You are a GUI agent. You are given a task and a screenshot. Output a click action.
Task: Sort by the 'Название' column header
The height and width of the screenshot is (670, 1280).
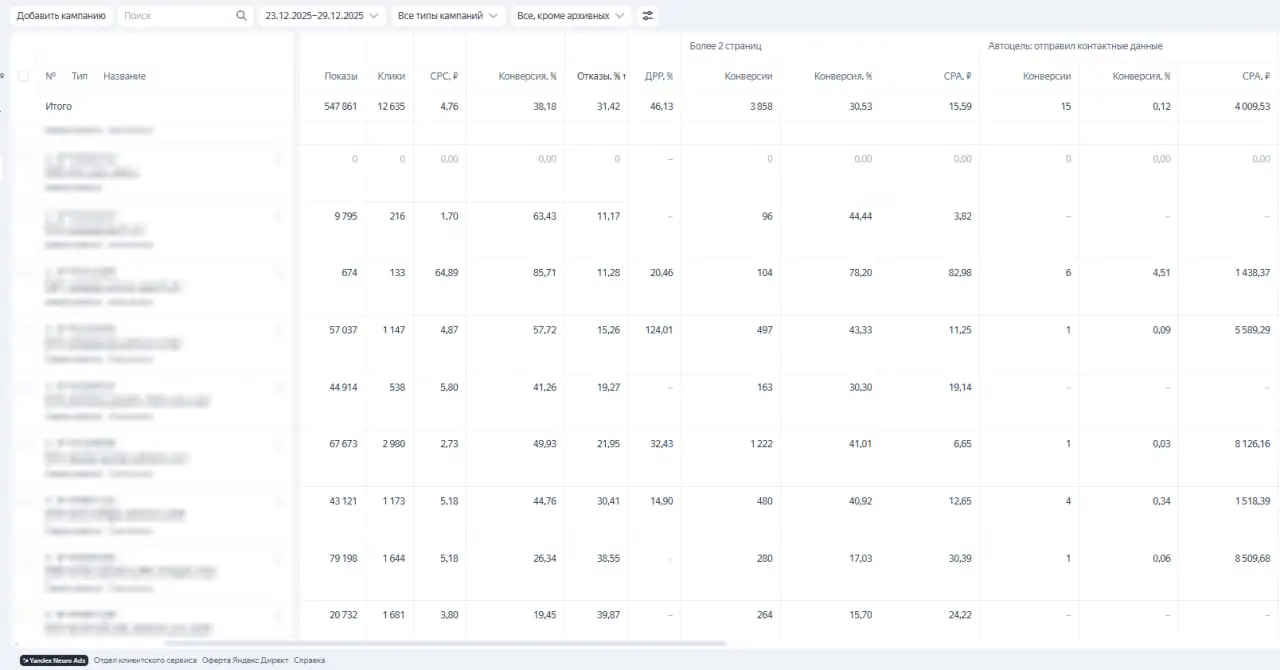124,76
